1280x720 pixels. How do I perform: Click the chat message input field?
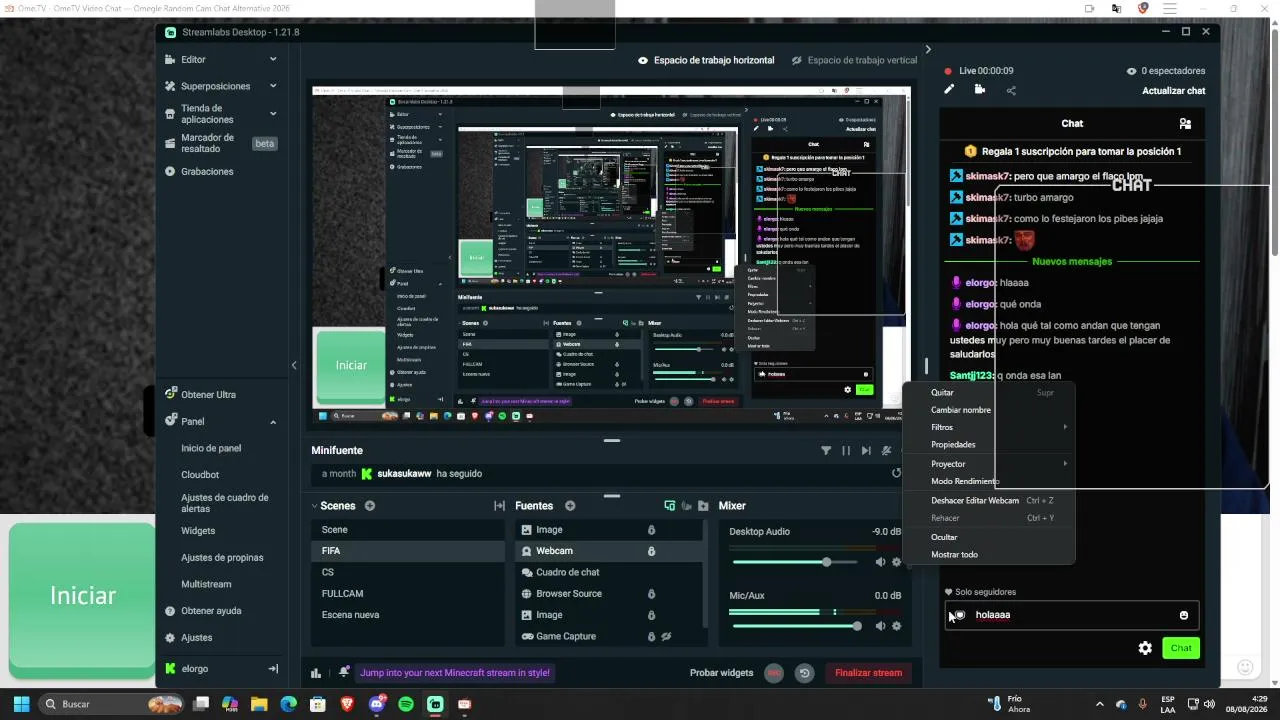pyautogui.click(x=1071, y=615)
